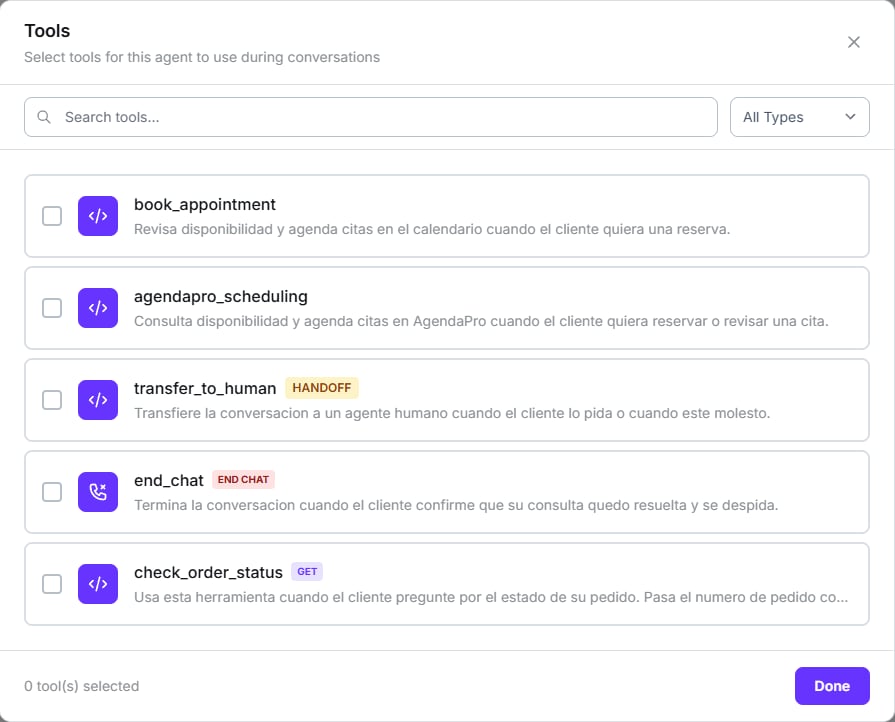Click description starting 'Consulta disponibilidad y agenda'
Screen dimensions: 895x722
pyautogui.click(x=481, y=321)
